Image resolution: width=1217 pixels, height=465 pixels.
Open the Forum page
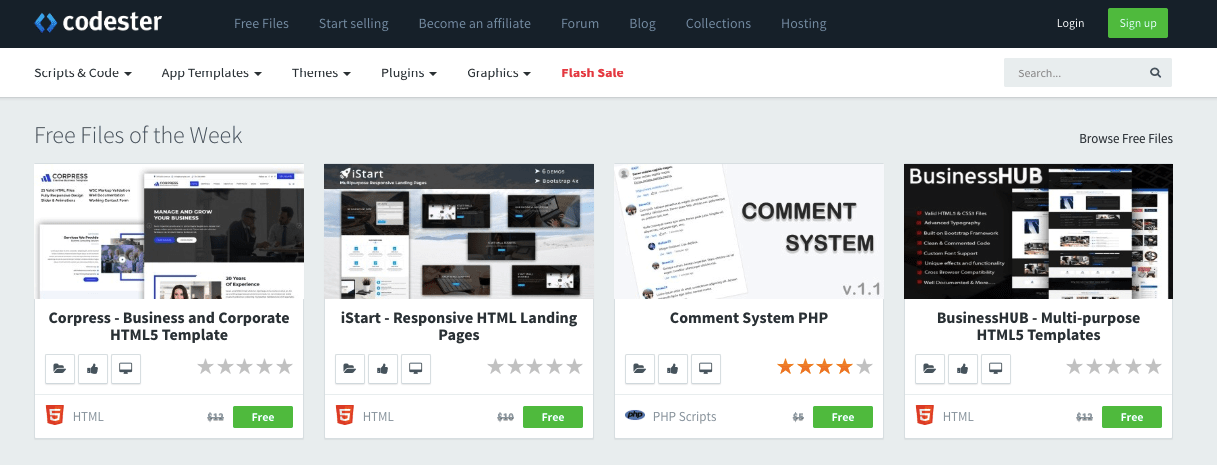click(580, 23)
